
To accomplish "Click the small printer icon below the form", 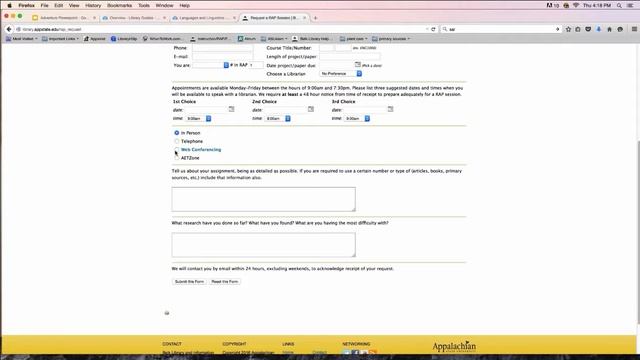I will pyautogui.click(x=167, y=313).
